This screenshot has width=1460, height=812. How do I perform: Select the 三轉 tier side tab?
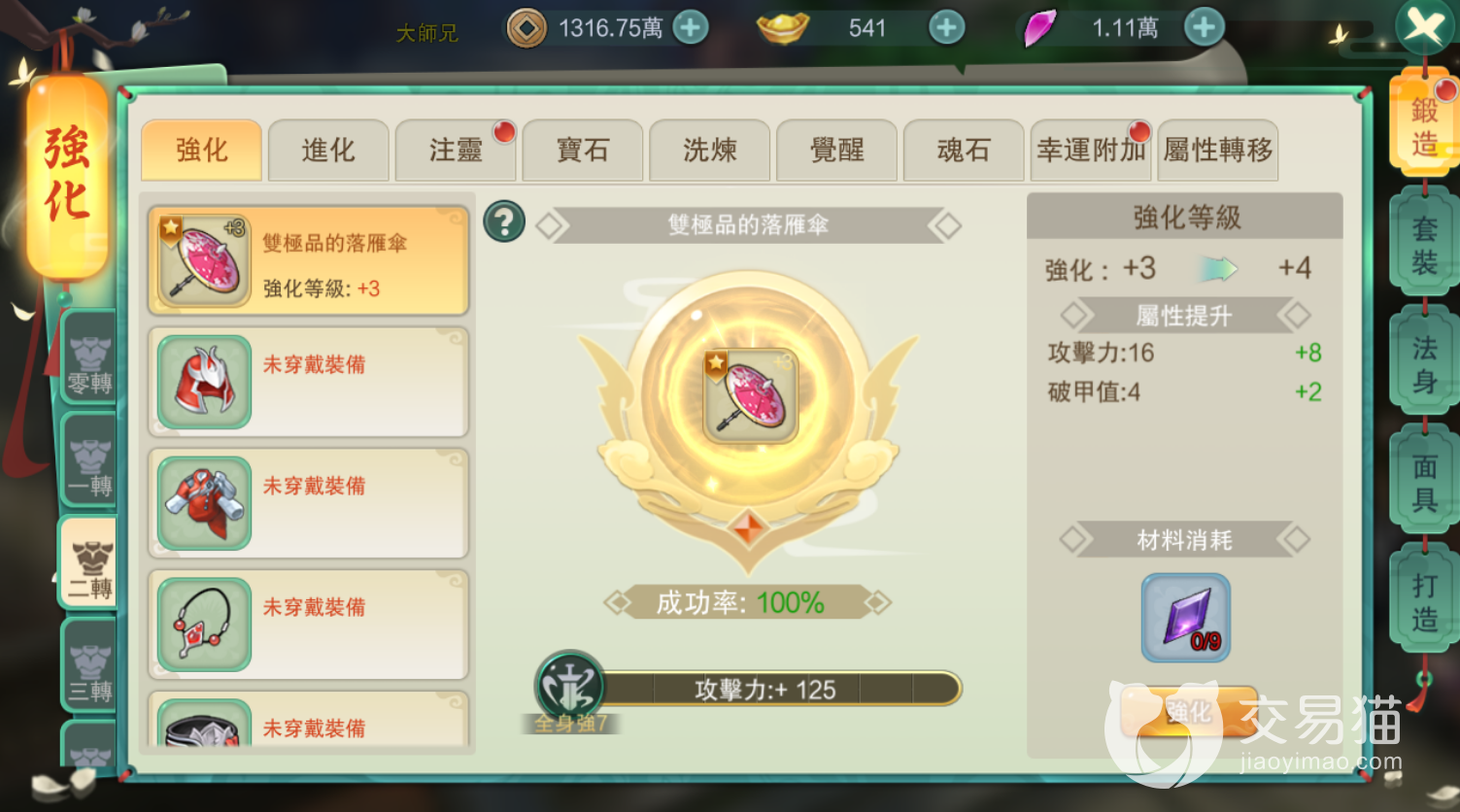89,667
